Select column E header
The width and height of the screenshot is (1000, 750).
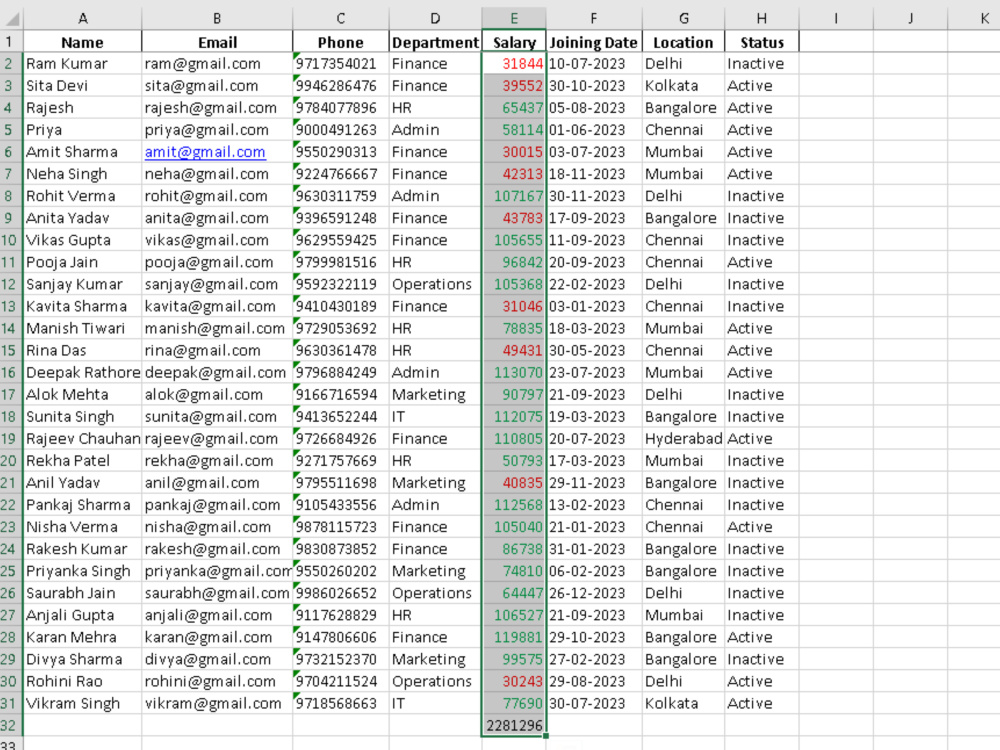514,18
